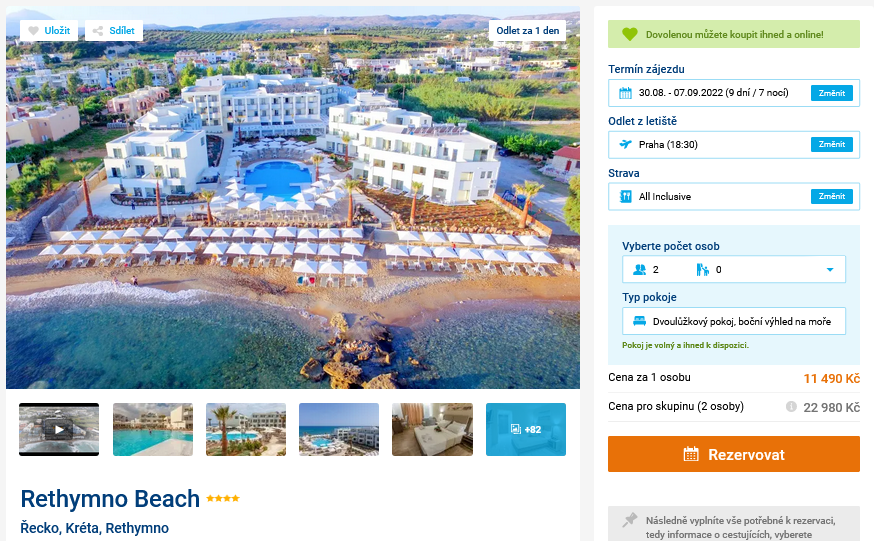Change departure airport with Změnit
Image resolution: width=874 pixels, height=541 pixels.
coord(832,144)
